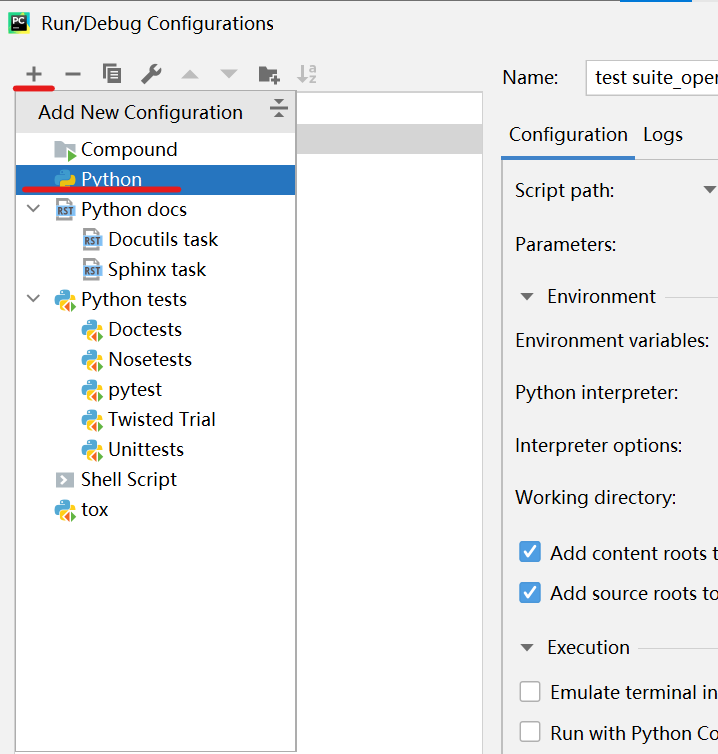Click the PyCharm logo in title bar
The height and width of the screenshot is (754, 718).
20,22
